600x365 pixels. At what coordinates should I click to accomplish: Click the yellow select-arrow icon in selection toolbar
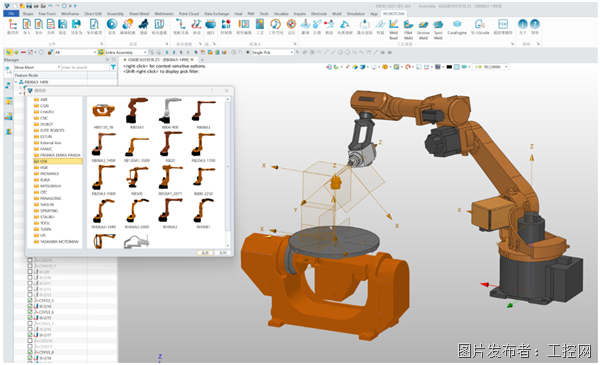click(x=9, y=52)
